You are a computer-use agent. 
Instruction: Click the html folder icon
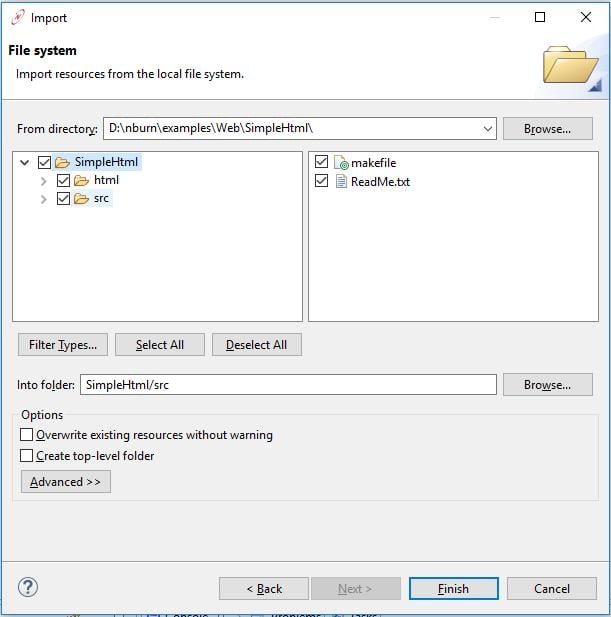(x=81, y=180)
